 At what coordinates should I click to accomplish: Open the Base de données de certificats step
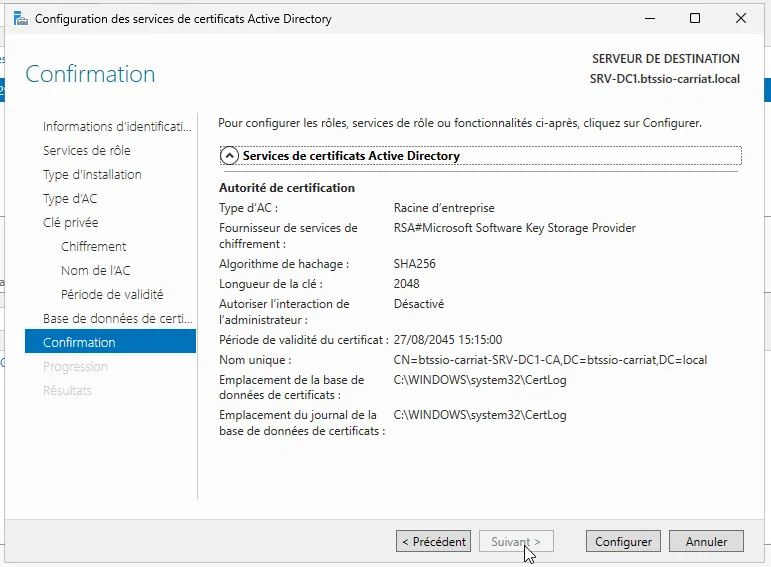coord(116,319)
